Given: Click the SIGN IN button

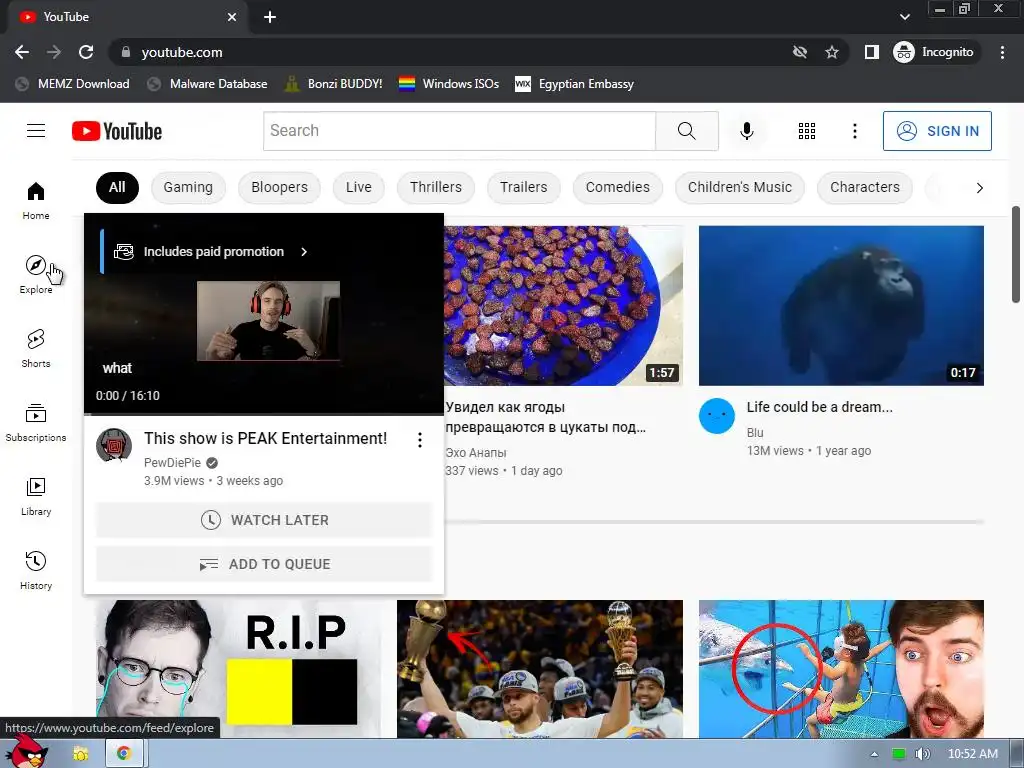Looking at the screenshot, I should tap(937, 131).
